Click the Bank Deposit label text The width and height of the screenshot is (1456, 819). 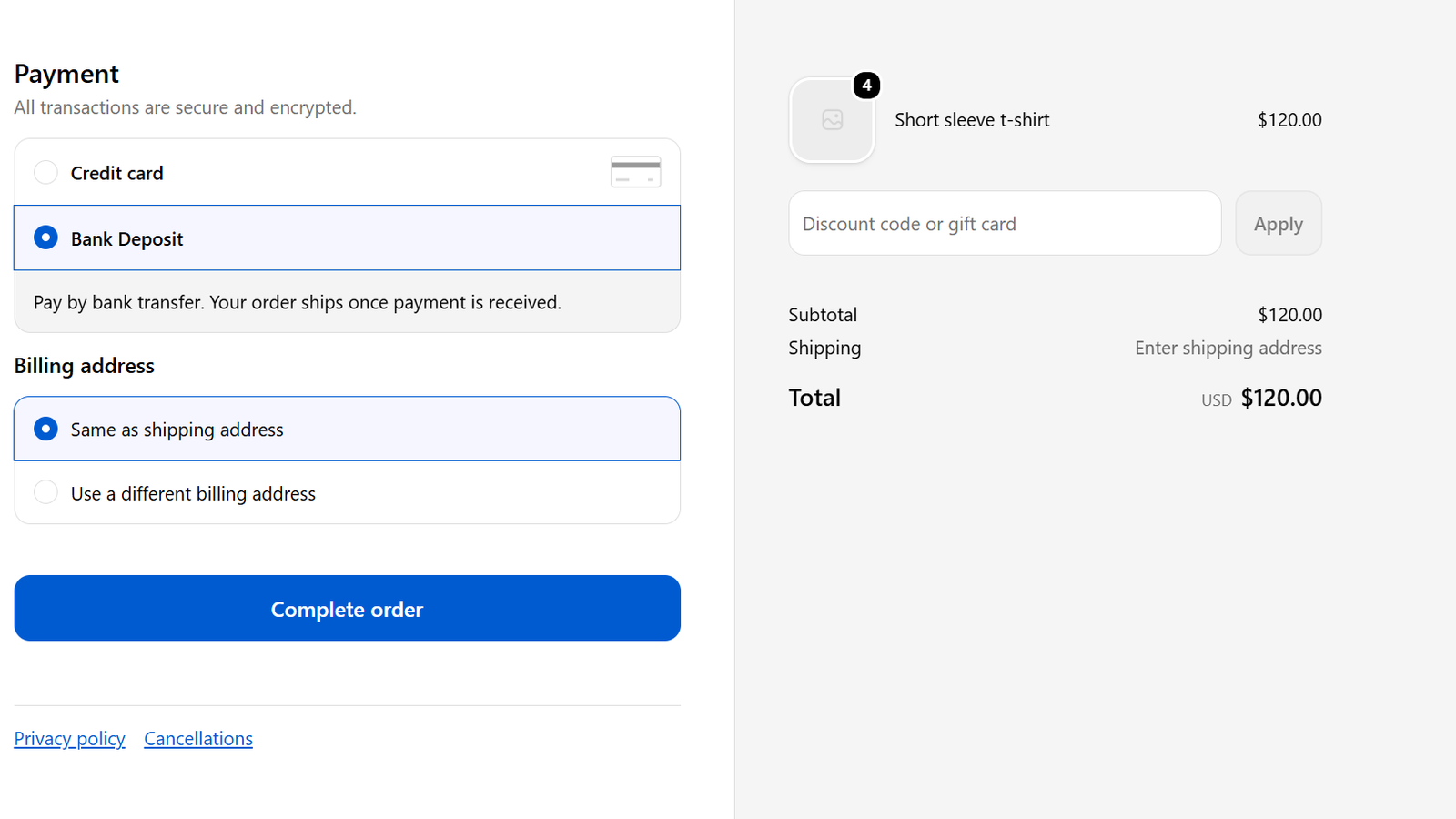tap(126, 239)
